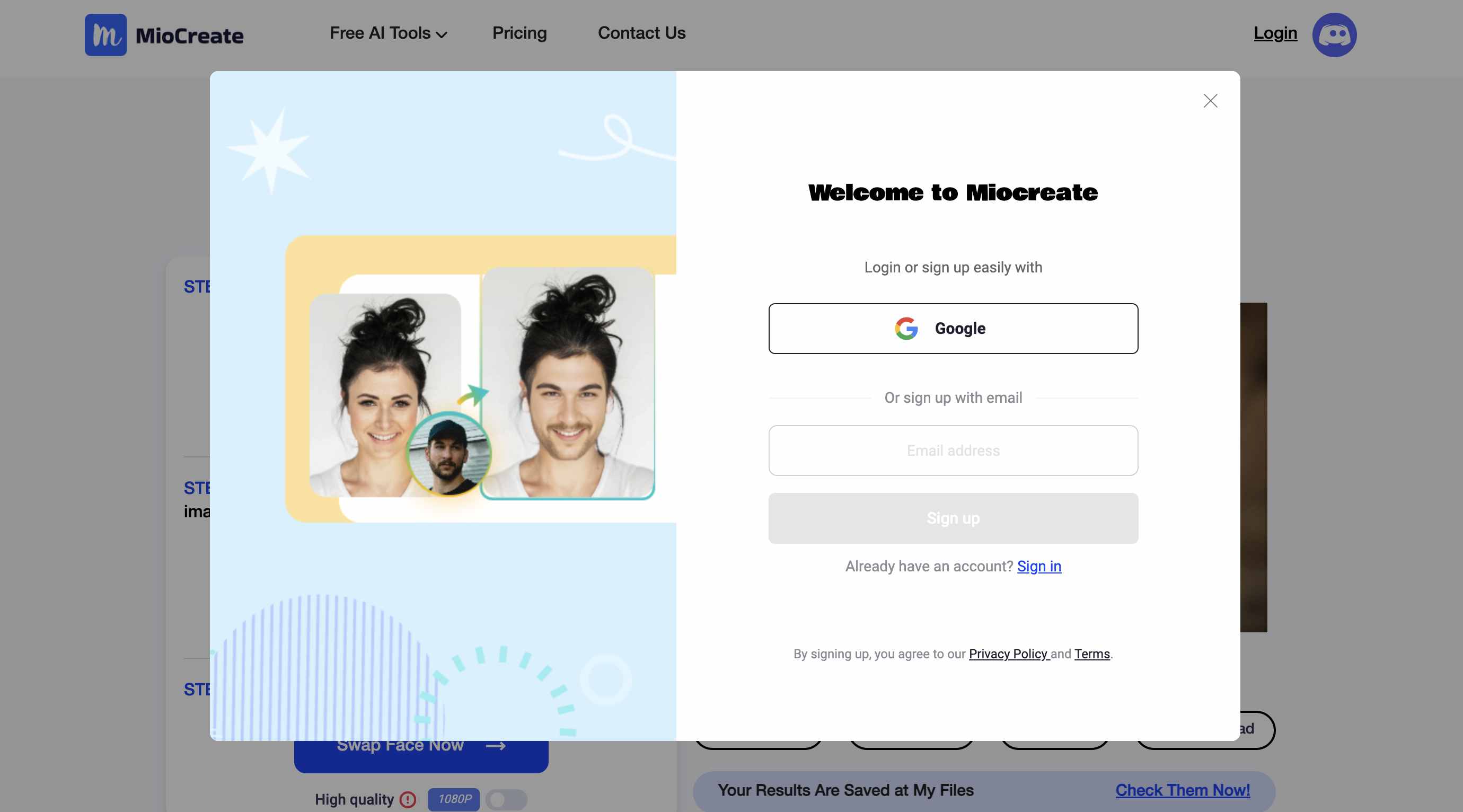The width and height of the screenshot is (1463, 812).
Task: Click the 'High quality' label
Action: point(354,799)
